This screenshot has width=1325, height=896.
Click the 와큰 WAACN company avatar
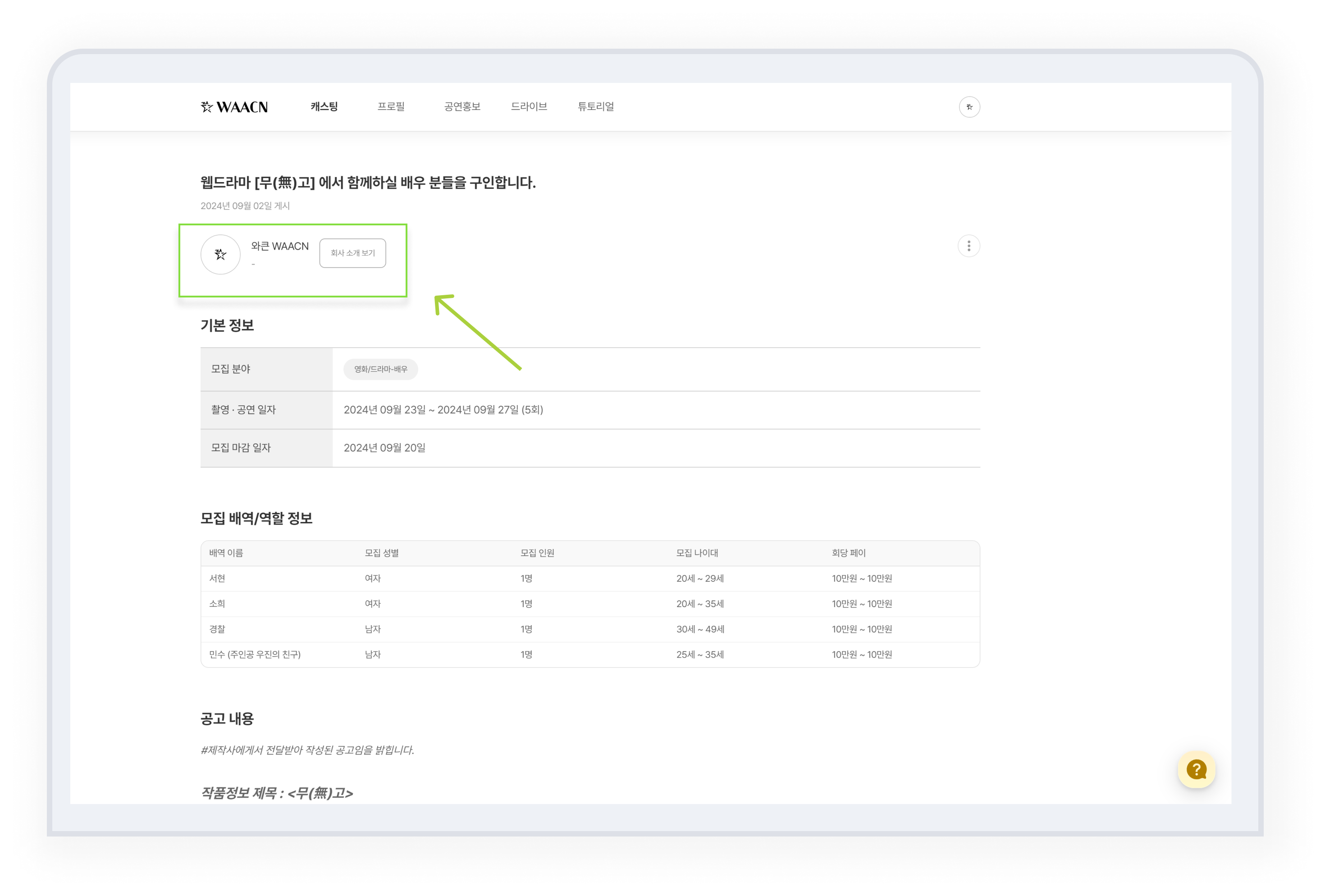(220, 254)
